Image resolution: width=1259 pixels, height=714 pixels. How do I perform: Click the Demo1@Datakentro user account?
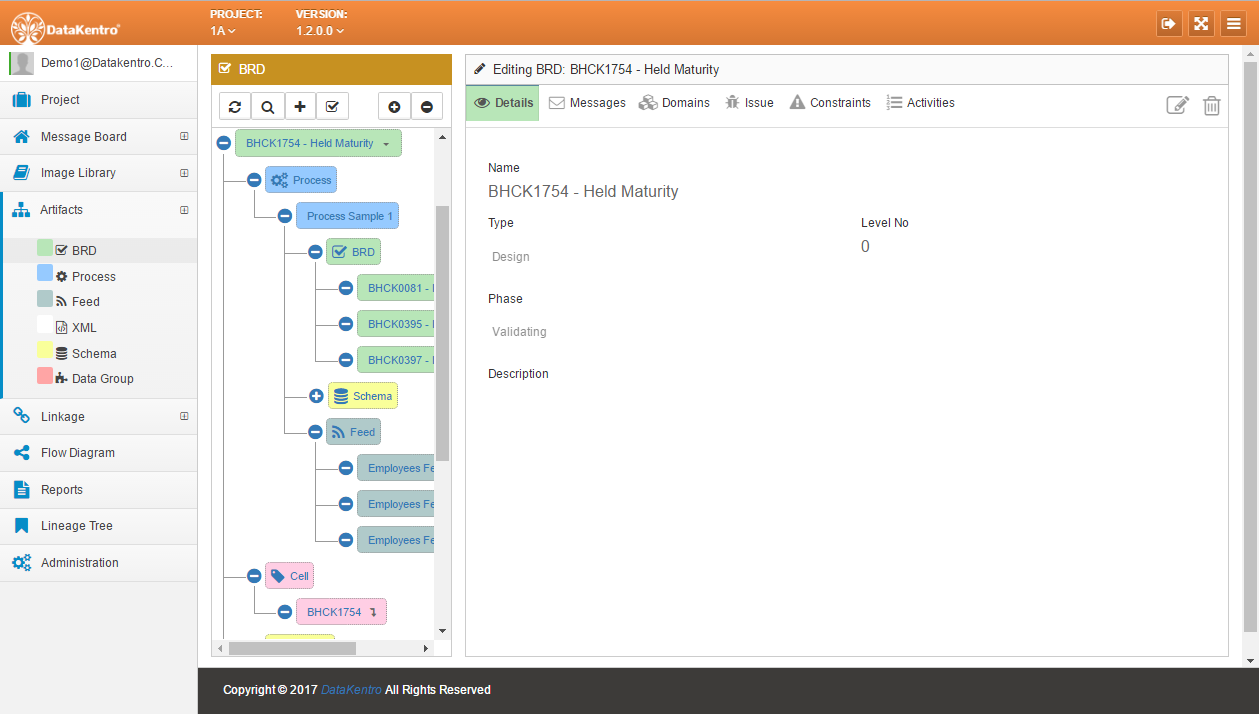coord(99,63)
